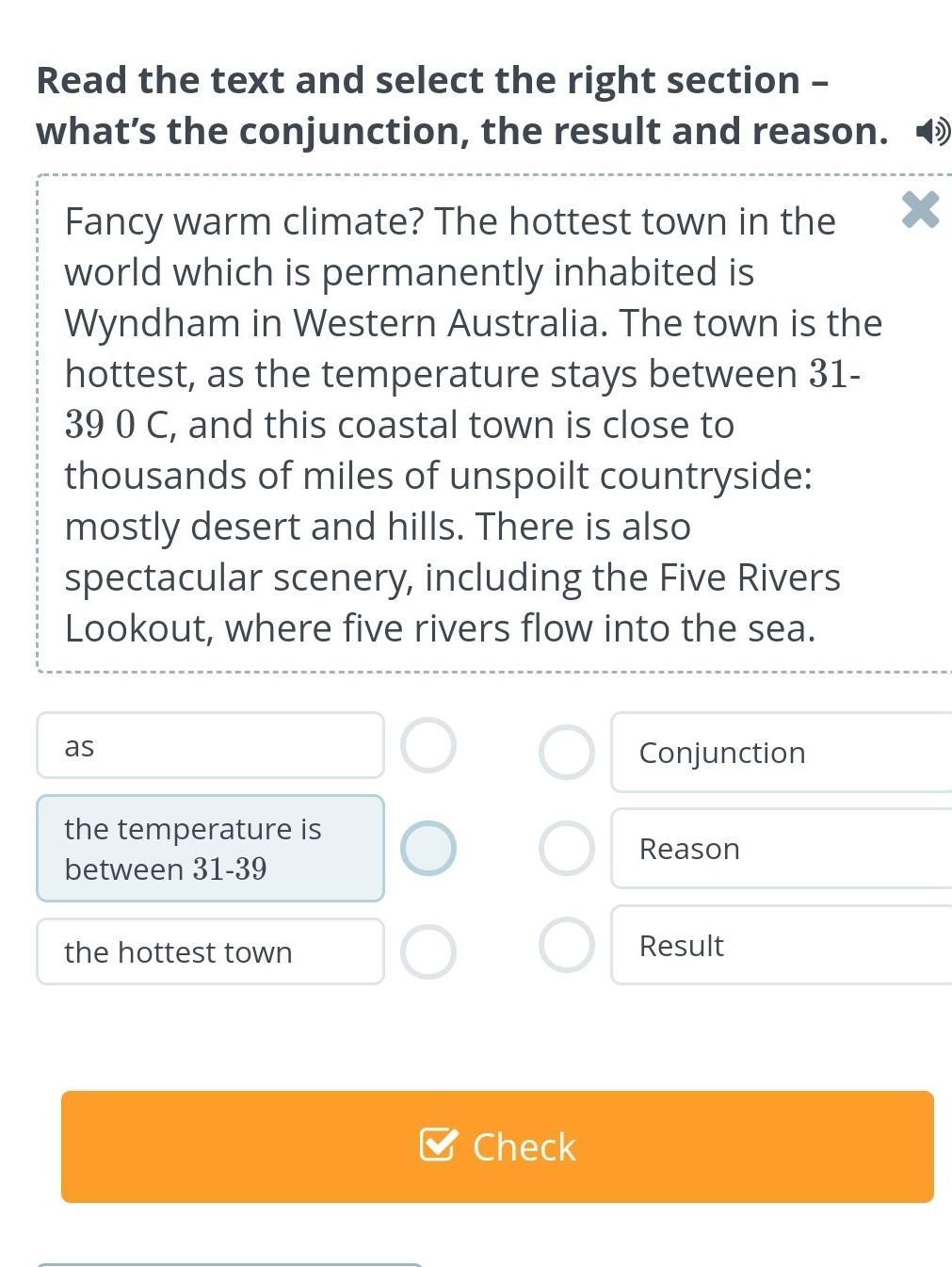Select the circle beside "the temperature is between 31-39"

pos(428,848)
